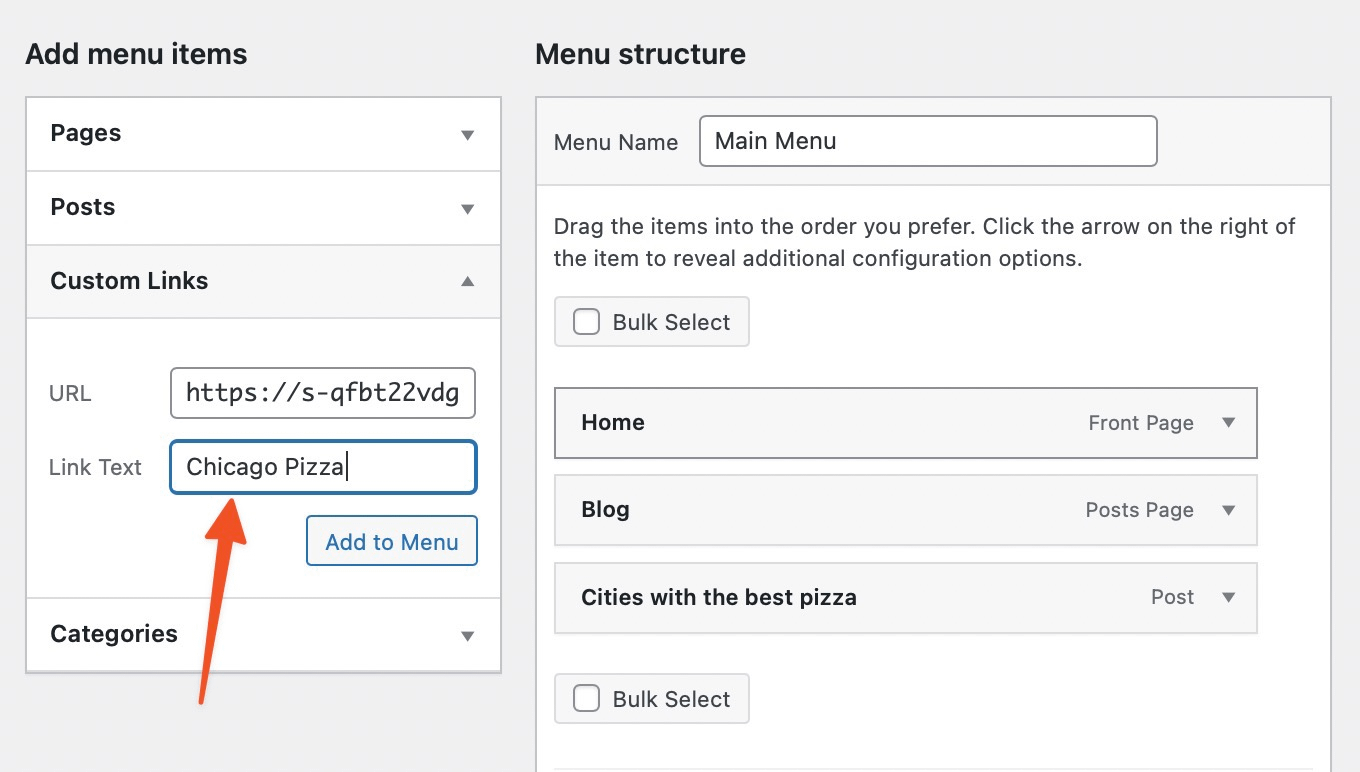Click the Pages panel chevron arrow
This screenshot has width=1360, height=772.
[466, 133]
